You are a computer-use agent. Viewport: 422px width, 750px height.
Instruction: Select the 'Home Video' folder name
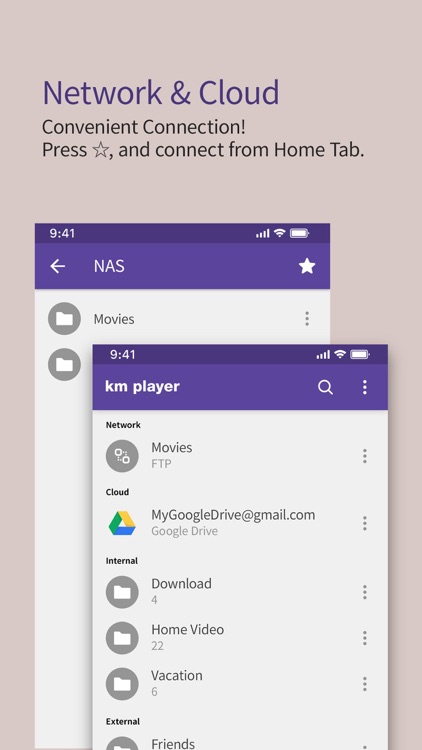pos(188,629)
